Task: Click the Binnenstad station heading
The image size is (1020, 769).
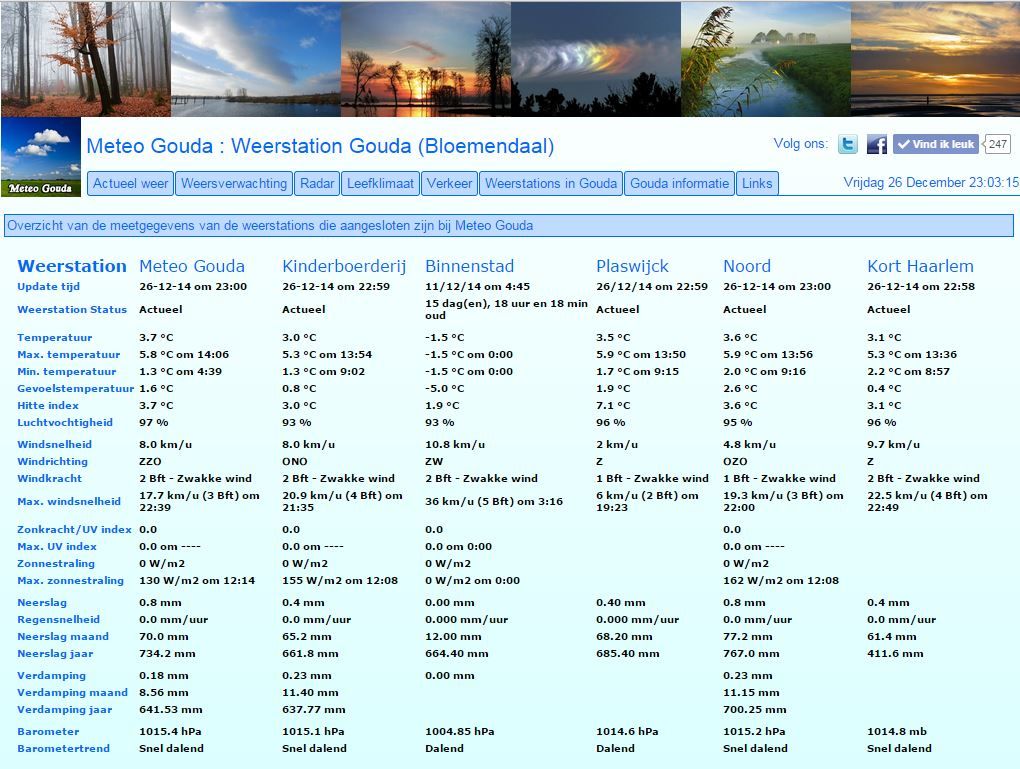Action: 470,266
